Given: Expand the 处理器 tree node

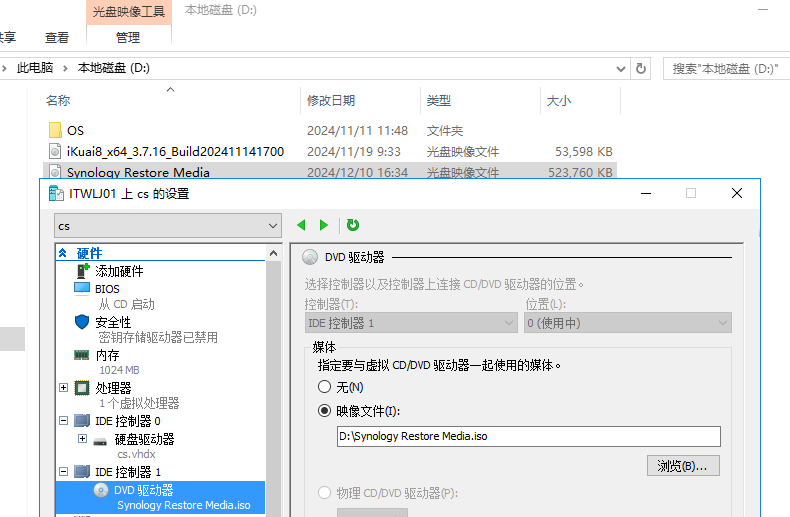Looking at the screenshot, I should [x=64, y=387].
